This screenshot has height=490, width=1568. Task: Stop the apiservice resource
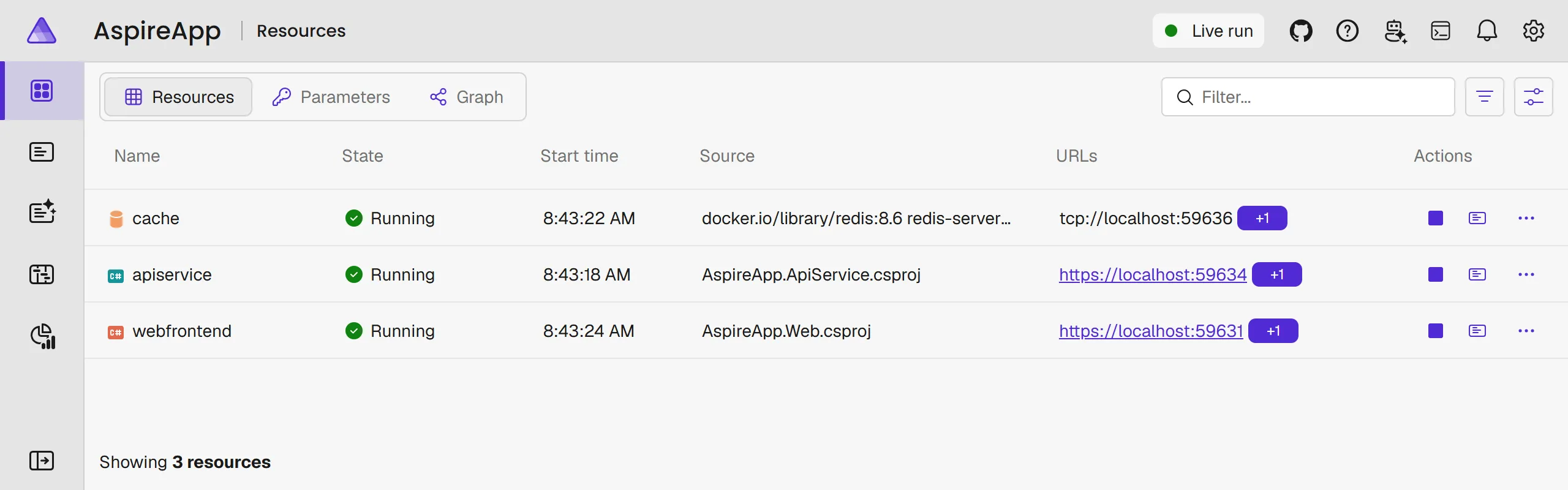(1436, 274)
